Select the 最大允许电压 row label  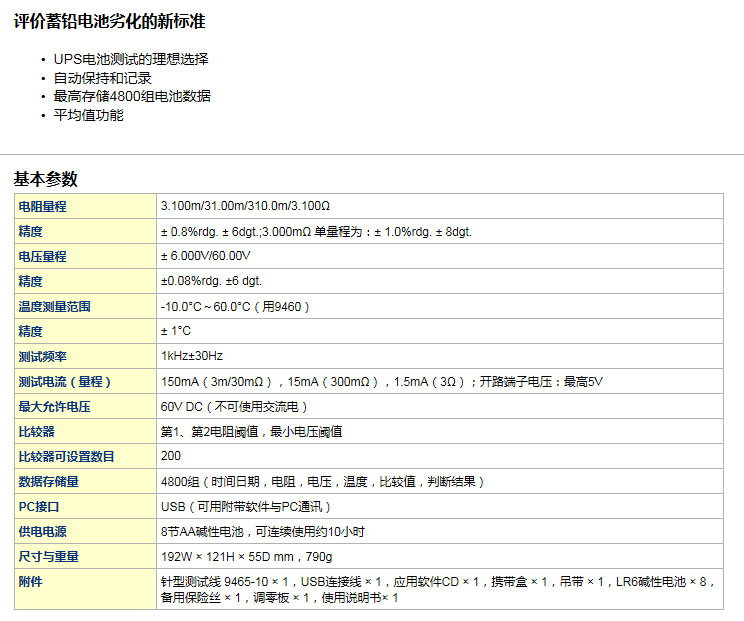pyautogui.click(x=54, y=406)
